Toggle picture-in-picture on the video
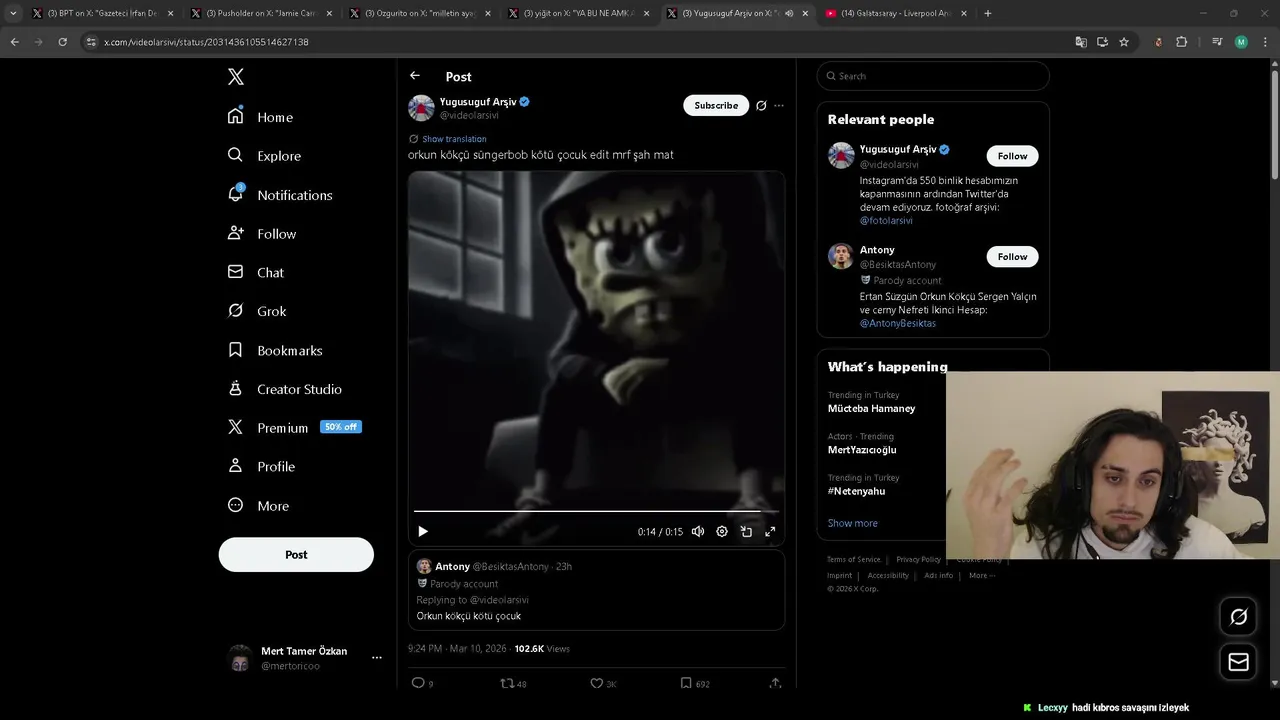Screen dimensions: 1280x720 pyautogui.click(x=746, y=532)
